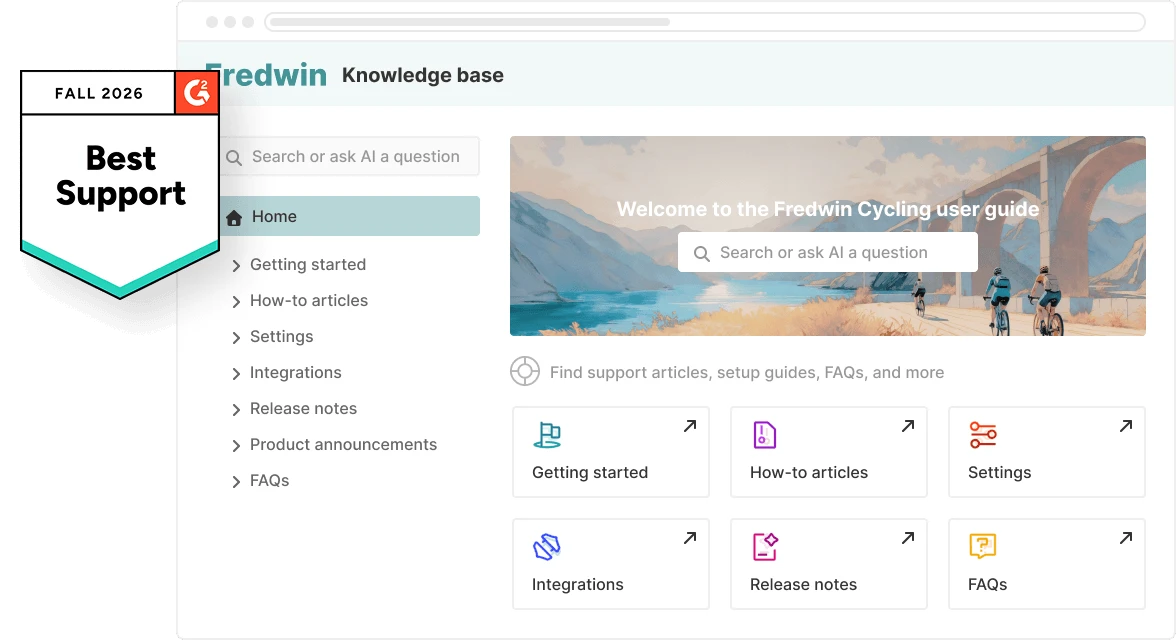Click the FAQs question bubble icon
Image resolution: width=1176 pixels, height=640 pixels.
click(x=982, y=546)
